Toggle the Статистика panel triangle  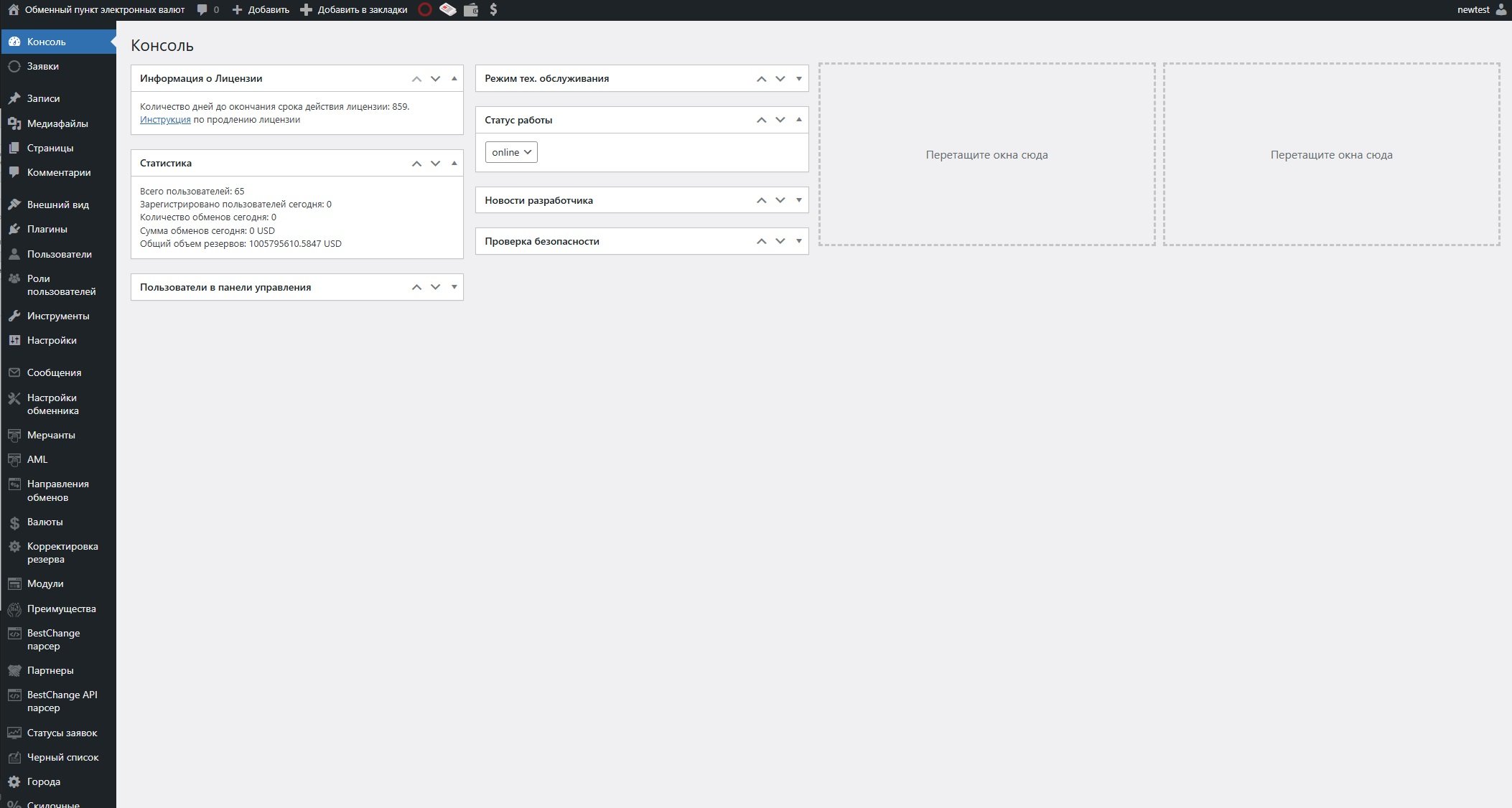[454, 164]
